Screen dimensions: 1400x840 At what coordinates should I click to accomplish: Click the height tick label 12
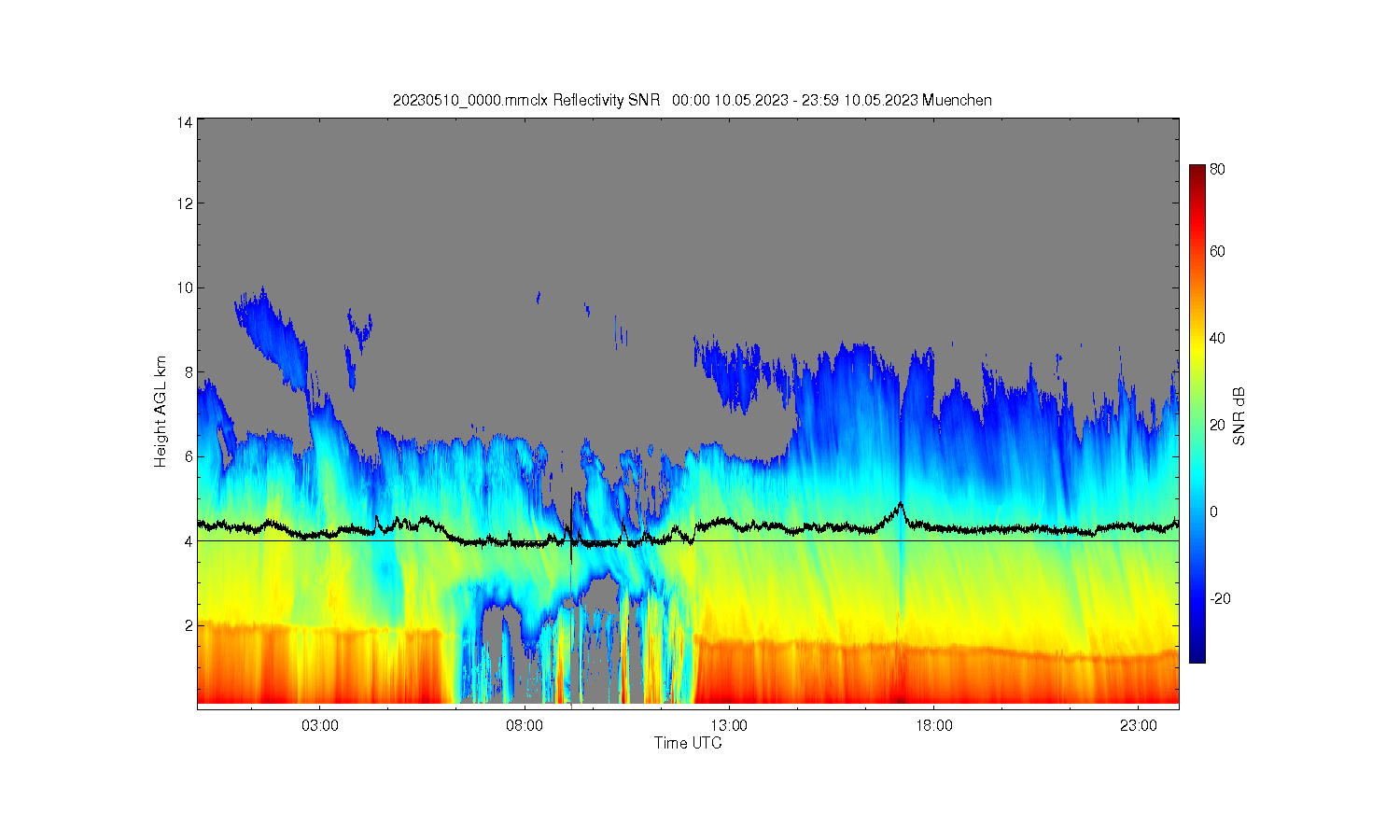186,203
